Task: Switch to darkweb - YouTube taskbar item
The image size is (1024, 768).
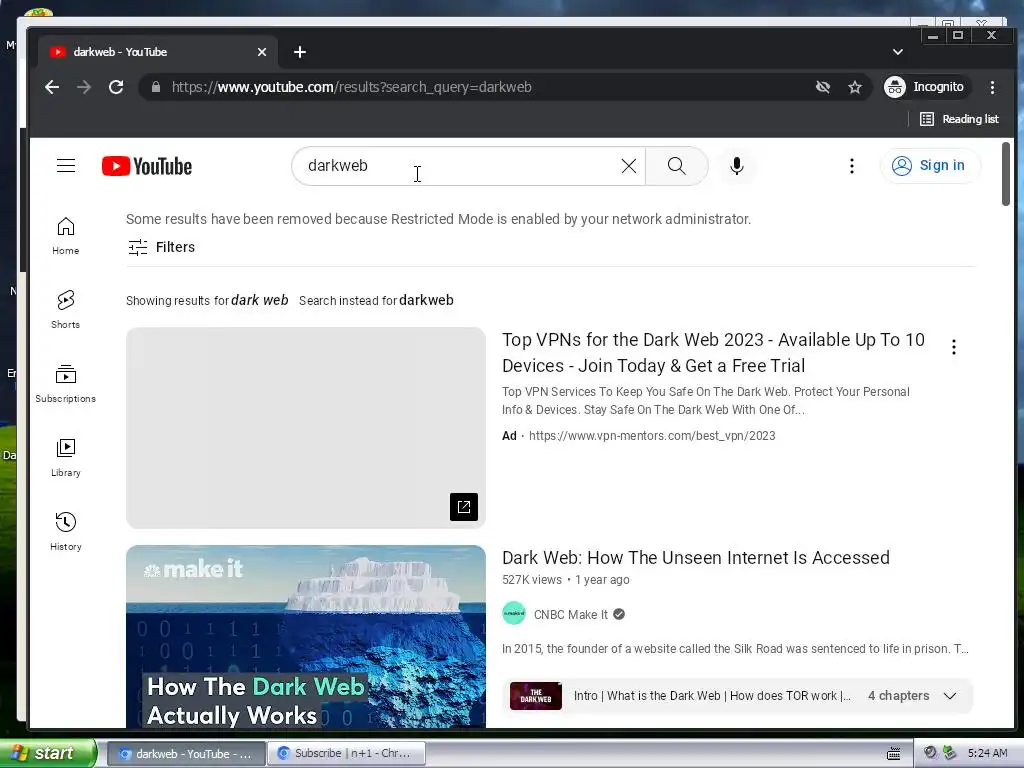Action: 186,754
